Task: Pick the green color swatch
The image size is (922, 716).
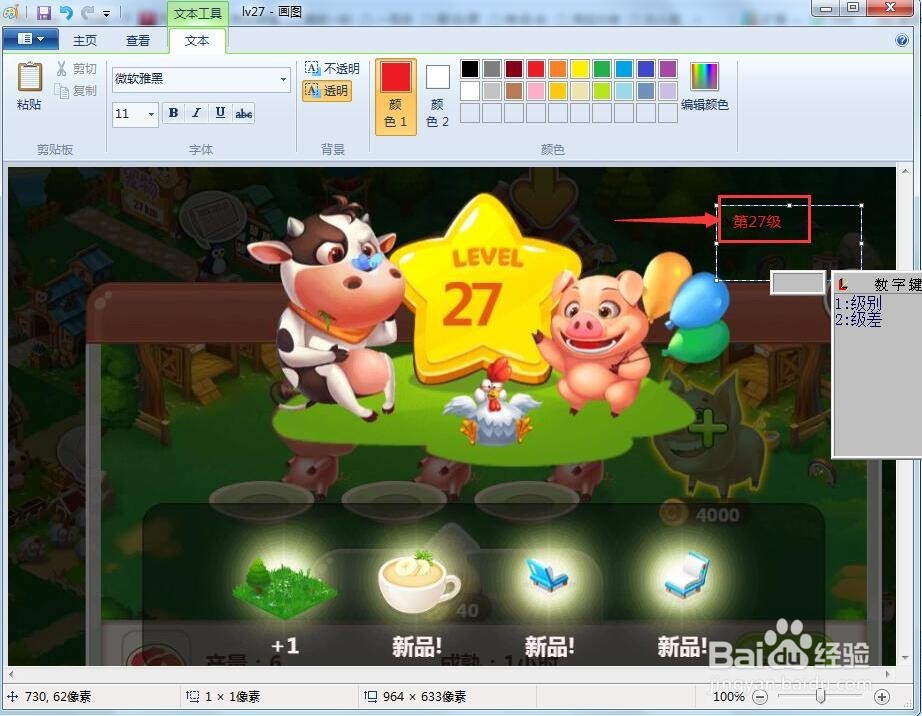Action: tap(602, 69)
